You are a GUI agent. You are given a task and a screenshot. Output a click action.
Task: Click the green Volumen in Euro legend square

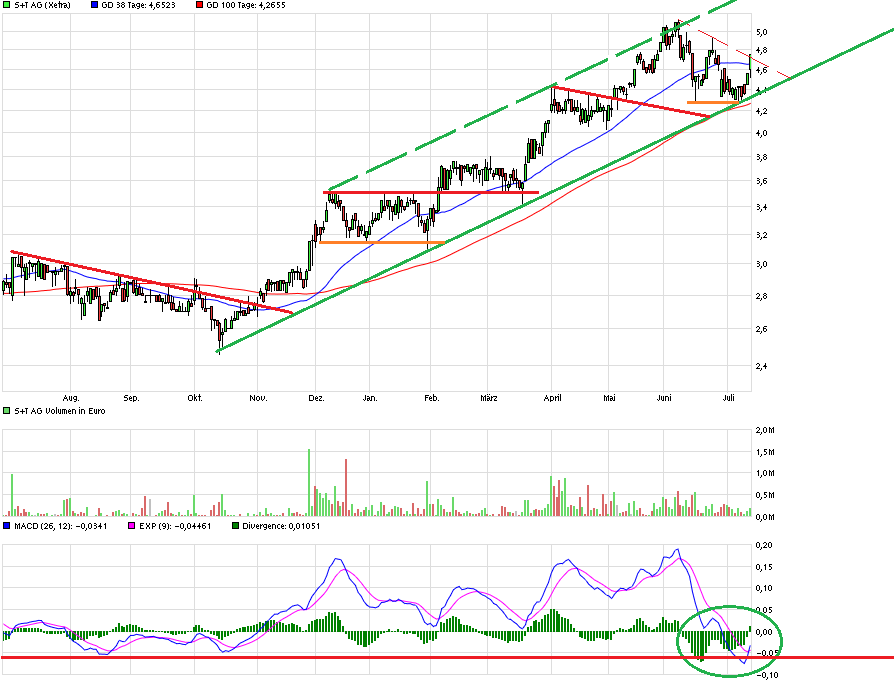click(x=8, y=409)
